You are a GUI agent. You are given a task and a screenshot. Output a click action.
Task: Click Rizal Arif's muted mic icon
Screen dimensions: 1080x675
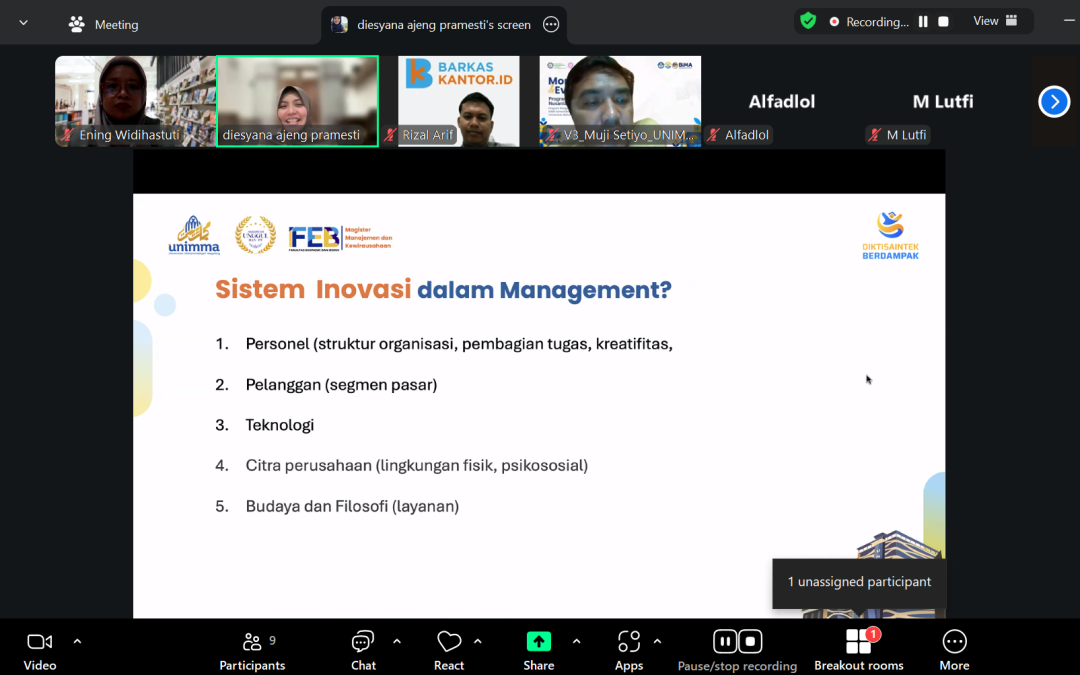click(x=391, y=135)
